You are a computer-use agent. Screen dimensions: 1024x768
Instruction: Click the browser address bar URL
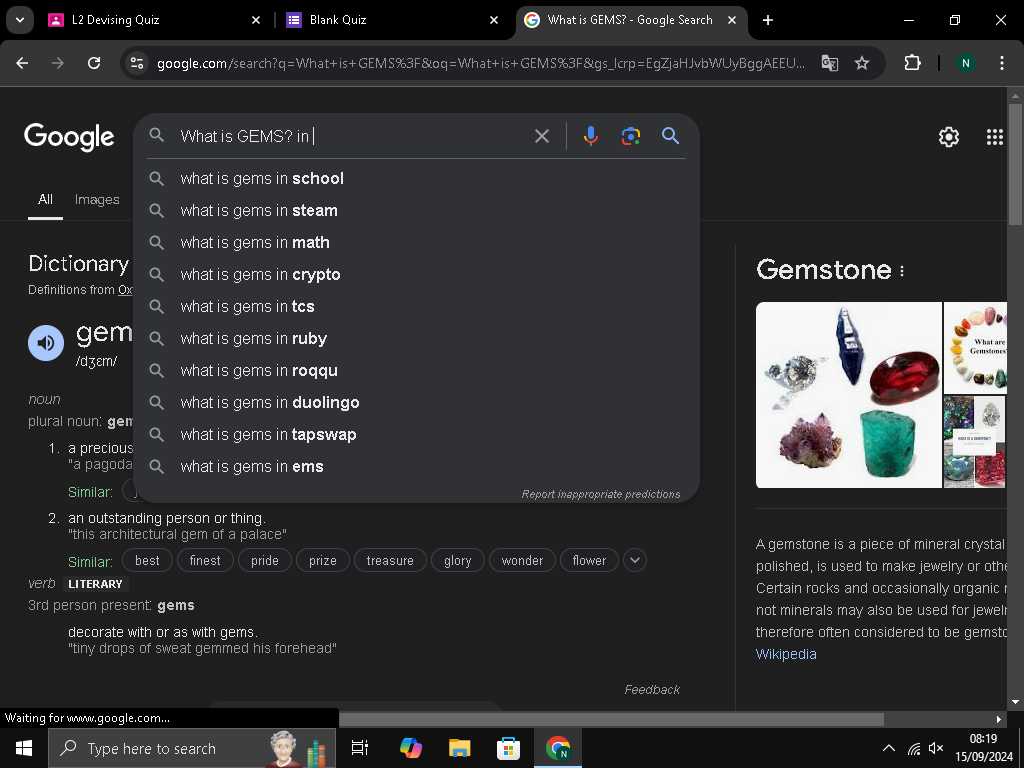(481, 63)
